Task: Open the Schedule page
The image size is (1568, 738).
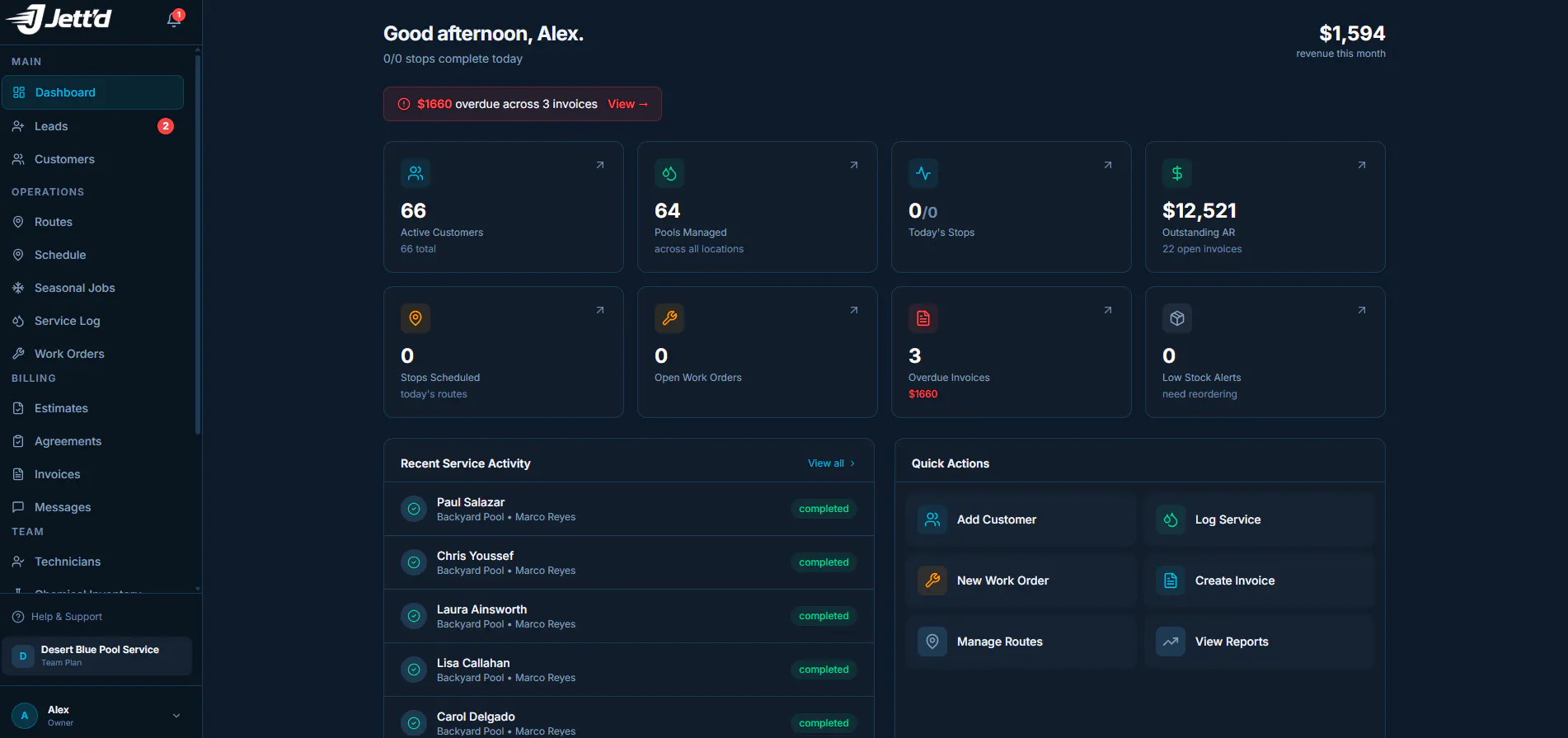Action: 92,255
